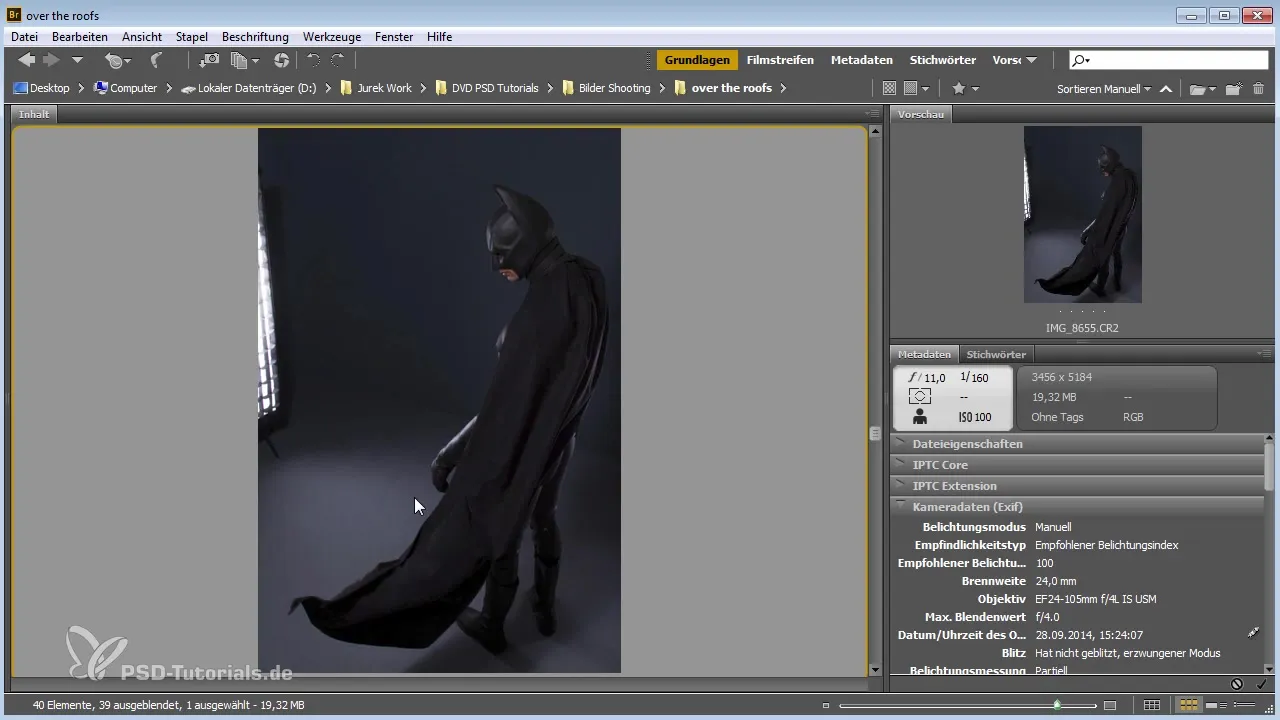Click the preview thumbnail IMG_8655.CR2
The image size is (1280, 720).
click(x=1082, y=214)
